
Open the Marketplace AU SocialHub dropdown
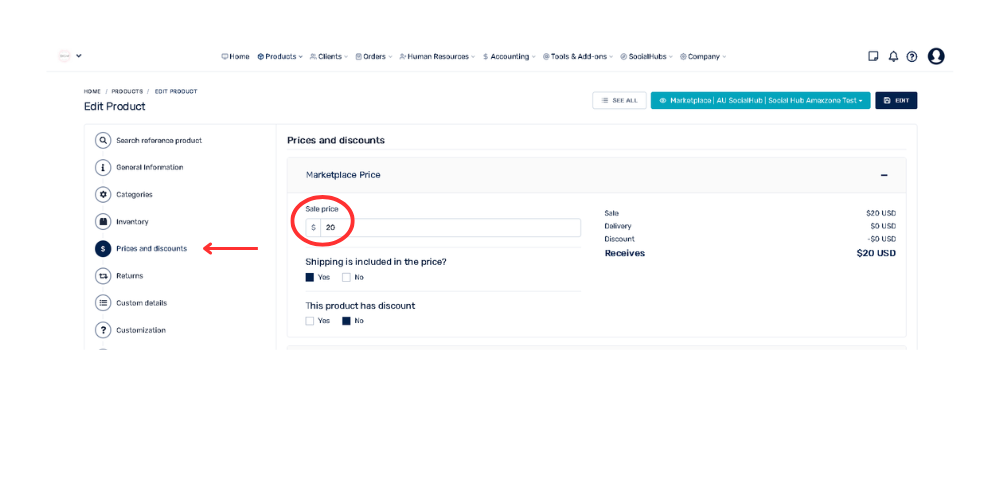[760, 101]
